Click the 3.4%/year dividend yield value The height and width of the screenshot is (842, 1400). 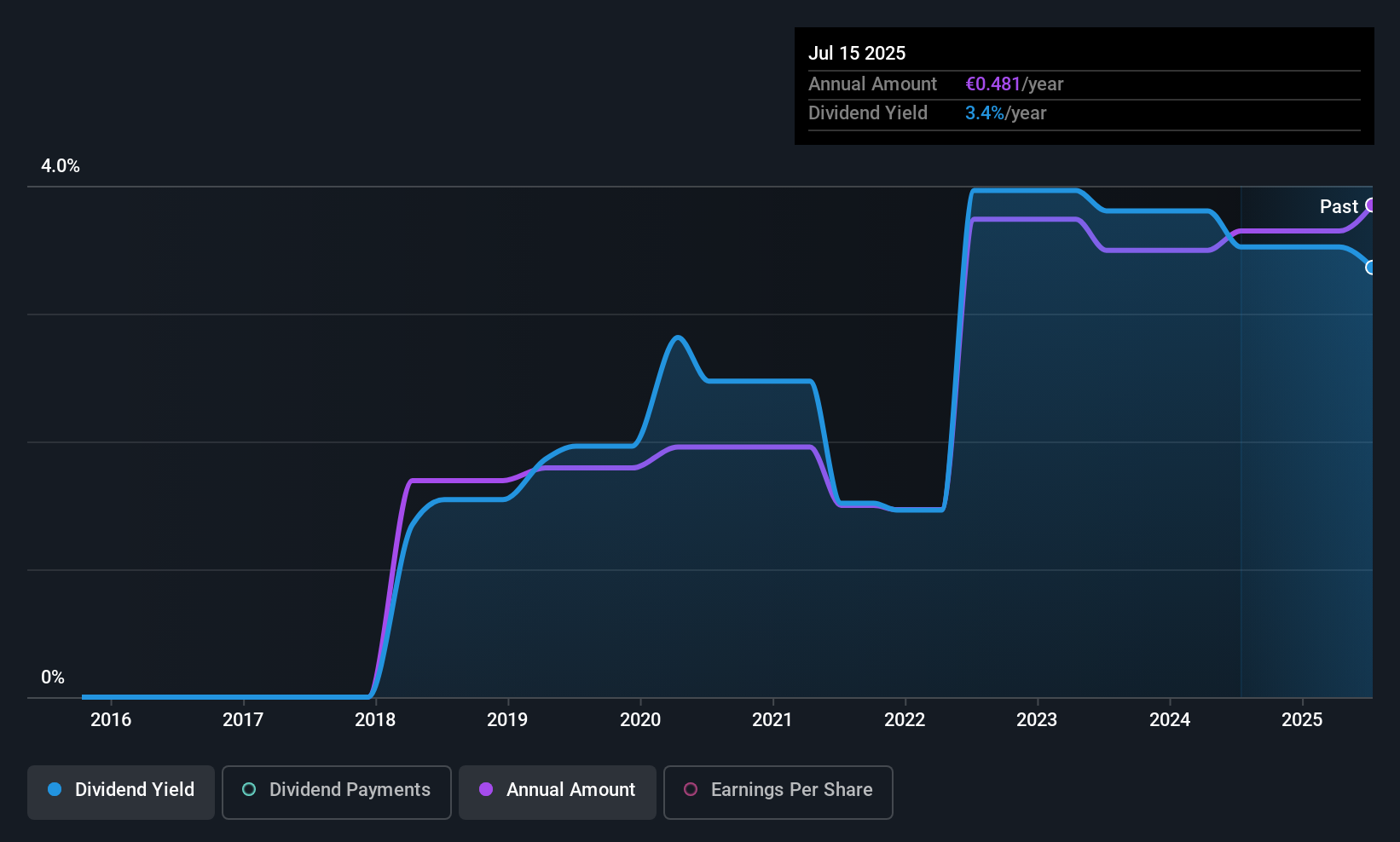1005,113
